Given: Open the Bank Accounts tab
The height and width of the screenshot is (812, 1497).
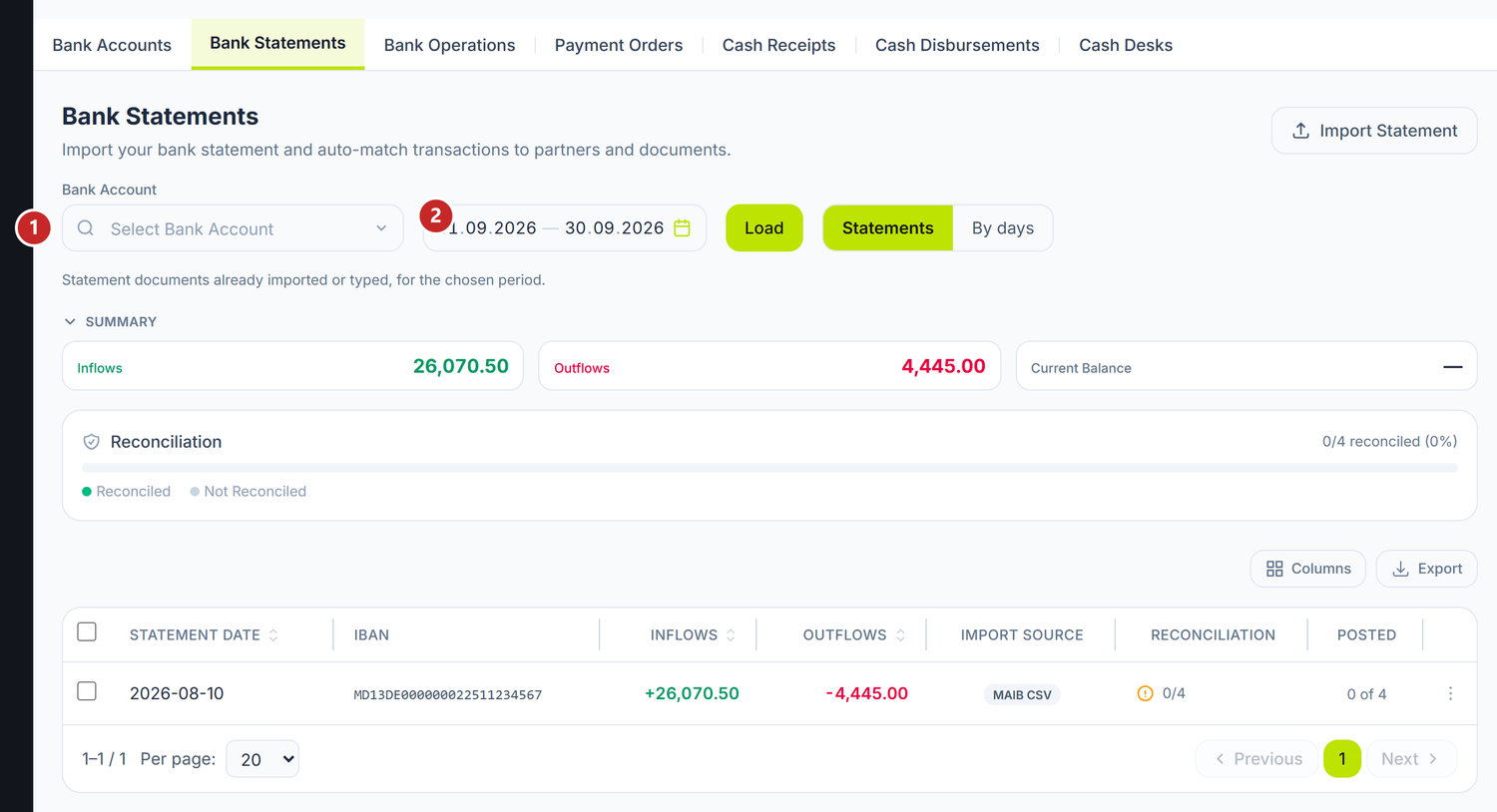Looking at the screenshot, I should click(112, 45).
